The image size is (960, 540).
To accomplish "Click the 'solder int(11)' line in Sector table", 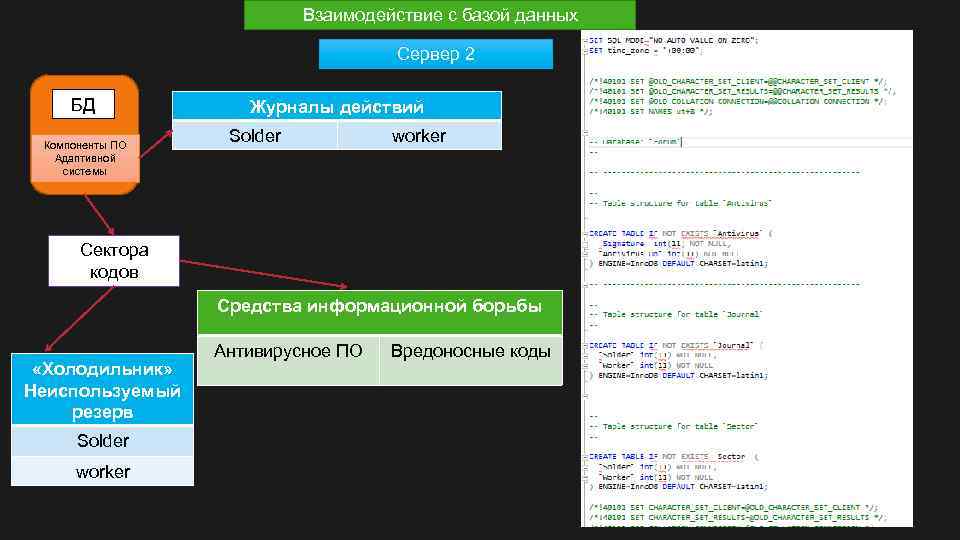I will [656, 467].
